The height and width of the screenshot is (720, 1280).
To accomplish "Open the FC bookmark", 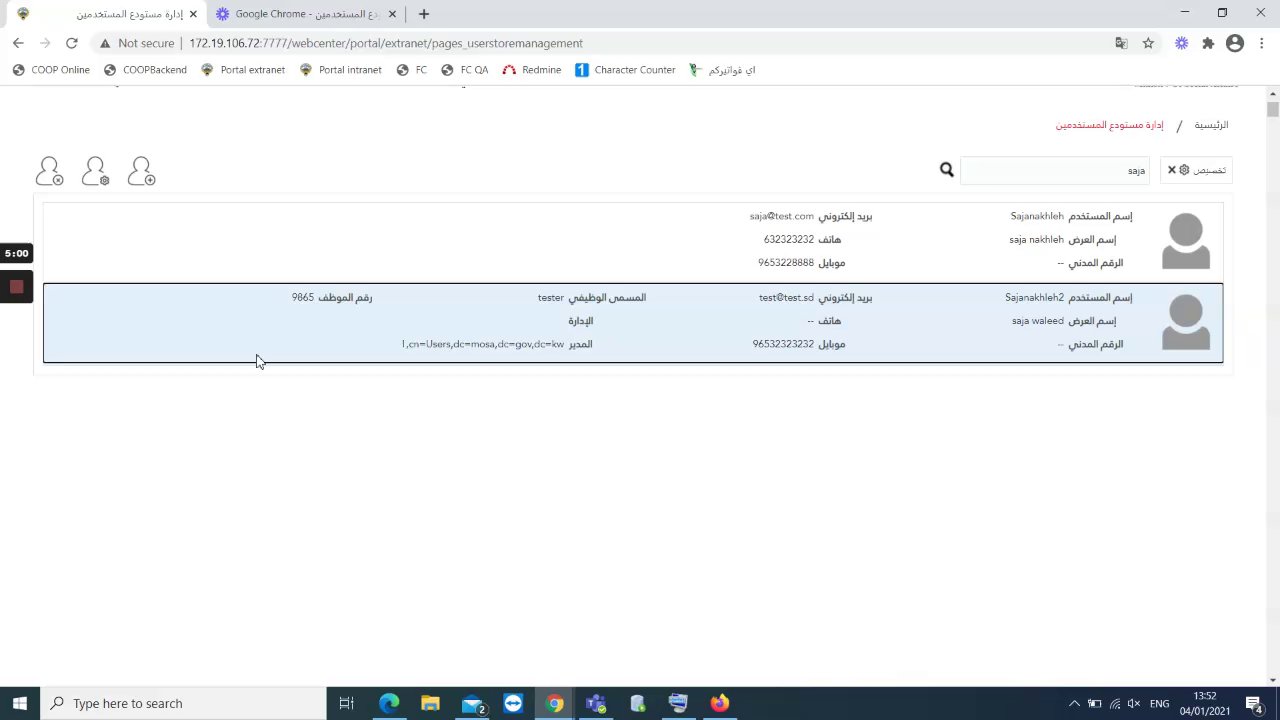I will 412,70.
